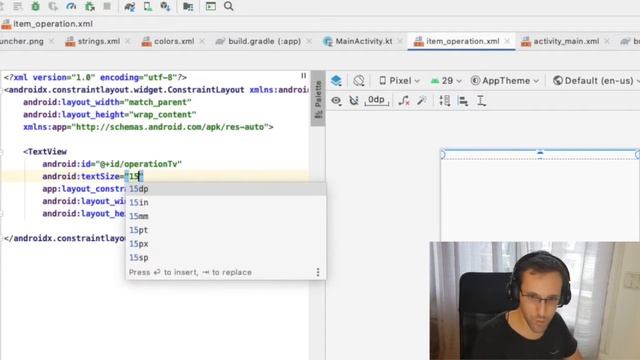Screen dimensions: 640x360
Task: Click the Design Surface layers icon
Action: (336, 80)
